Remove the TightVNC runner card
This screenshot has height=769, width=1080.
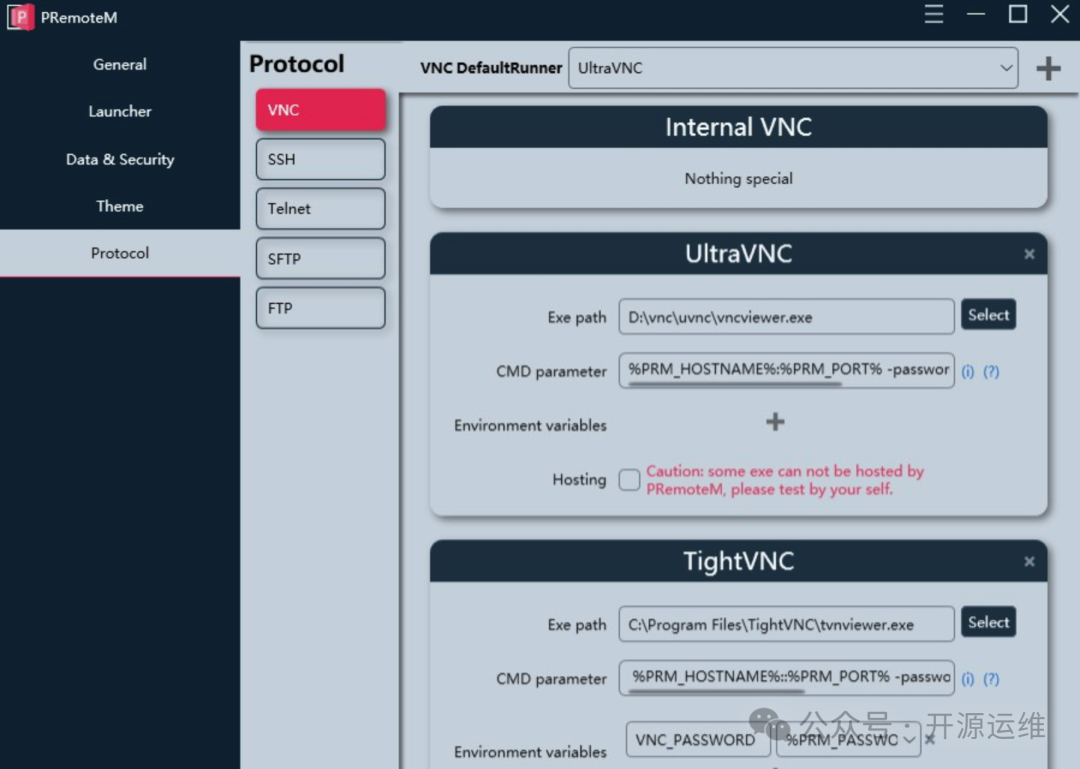[x=1029, y=562]
